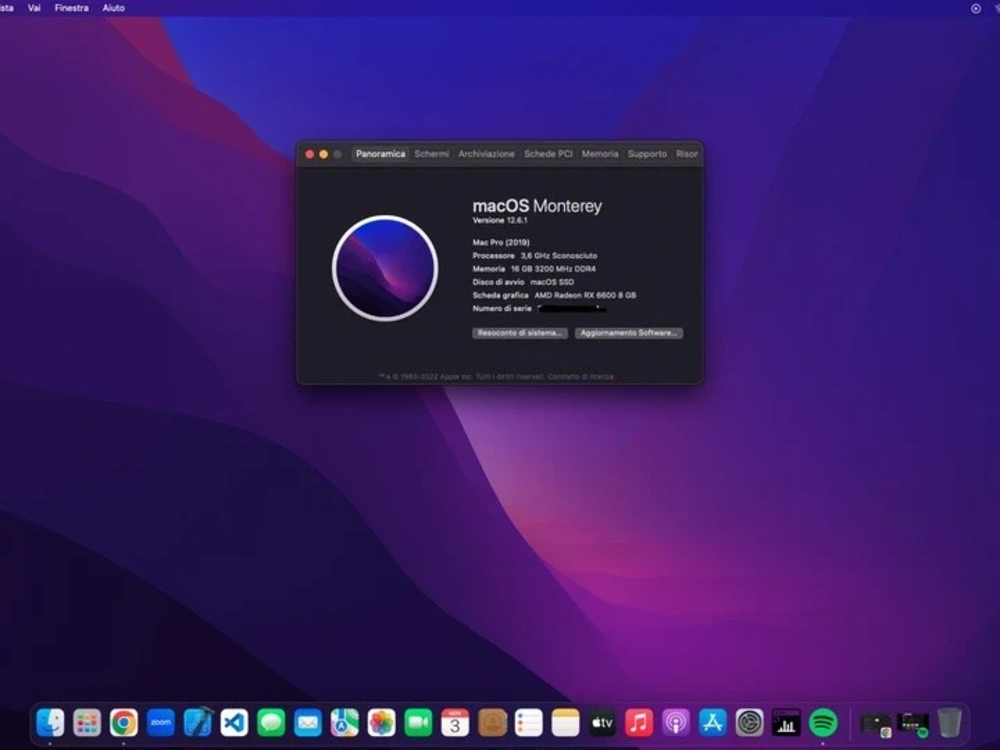The width and height of the screenshot is (1000, 750).
Task: Open the Photos app icon
Action: (x=381, y=723)
